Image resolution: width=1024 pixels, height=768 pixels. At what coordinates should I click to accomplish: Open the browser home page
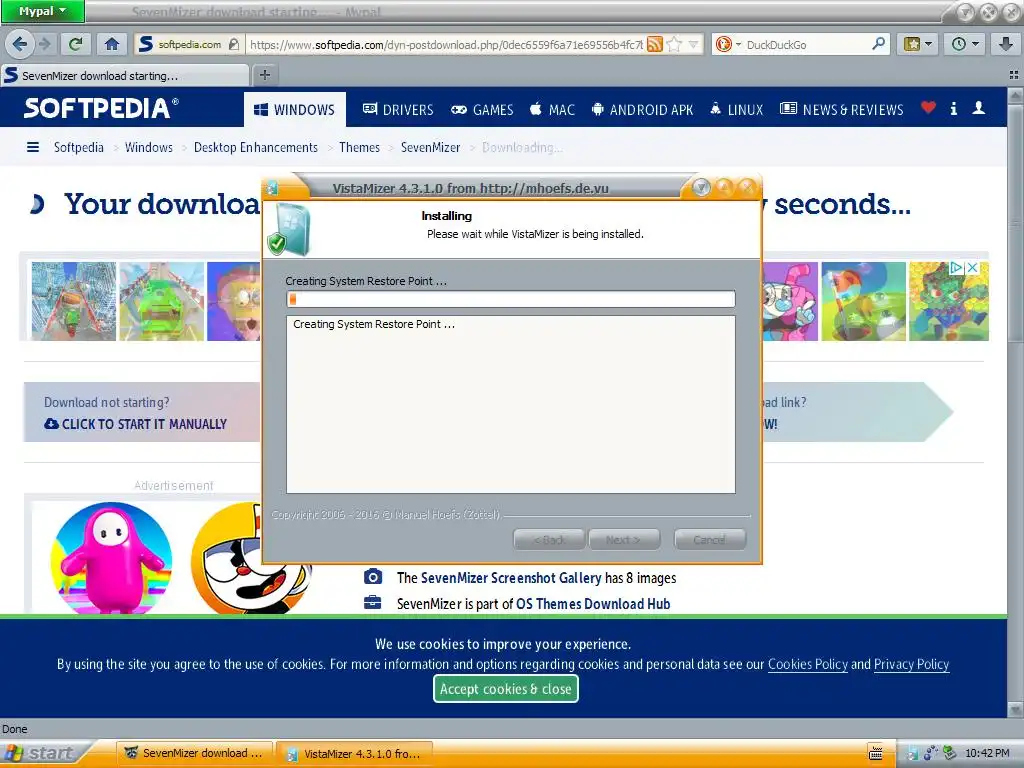click(x=112, y=44)
